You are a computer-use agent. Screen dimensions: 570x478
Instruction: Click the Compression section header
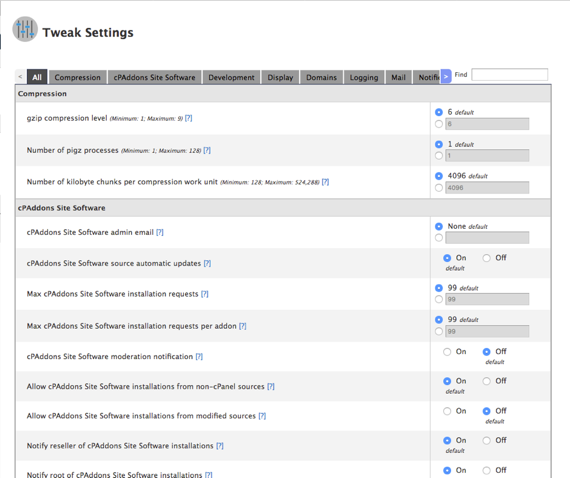284,94
